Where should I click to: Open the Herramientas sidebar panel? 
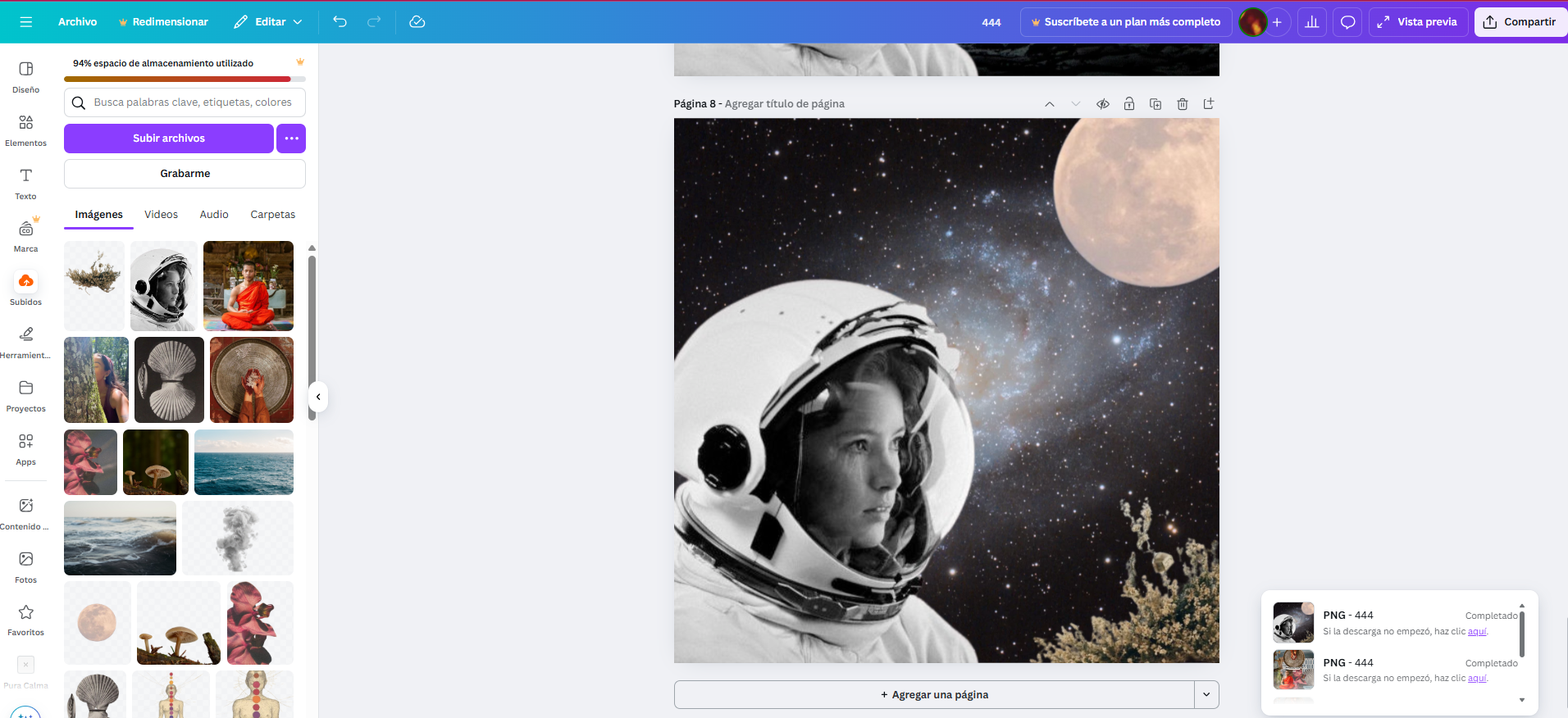pos(26,343)
